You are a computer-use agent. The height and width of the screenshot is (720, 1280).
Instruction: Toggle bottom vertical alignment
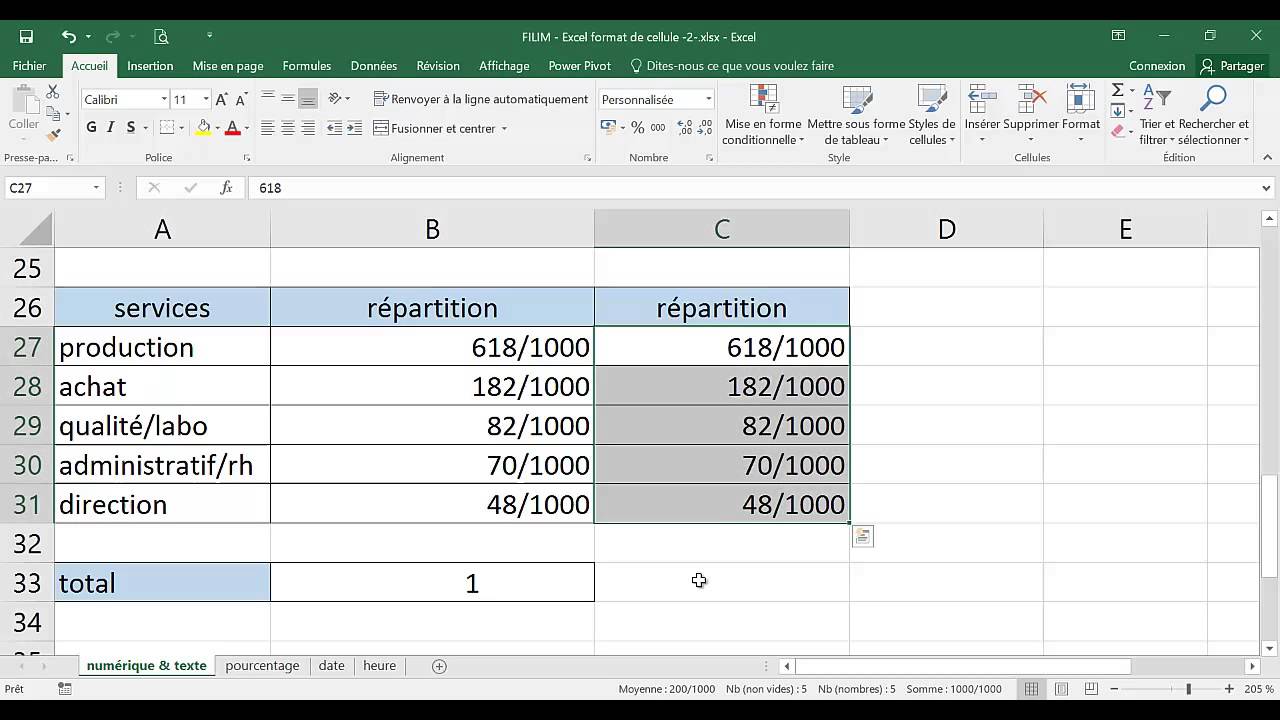click(x=308, y=98)
